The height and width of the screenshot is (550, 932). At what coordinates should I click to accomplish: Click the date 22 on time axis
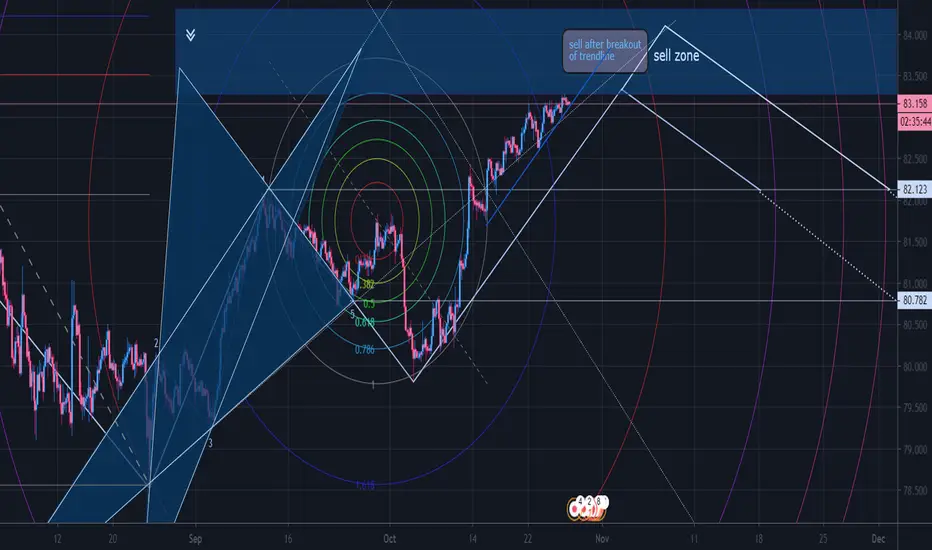coord(528,539)
